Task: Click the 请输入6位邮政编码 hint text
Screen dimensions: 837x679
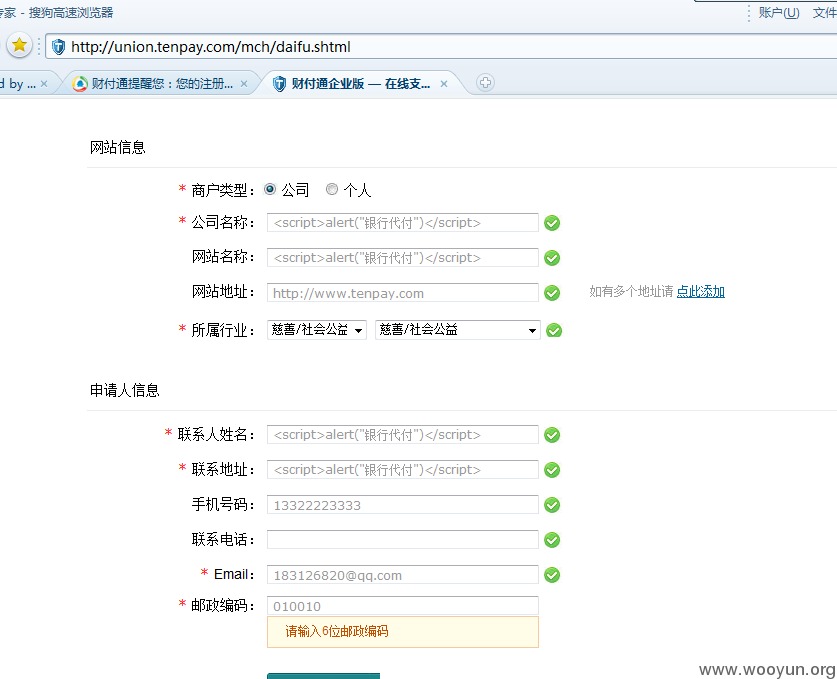Action: tap(337, 631)
